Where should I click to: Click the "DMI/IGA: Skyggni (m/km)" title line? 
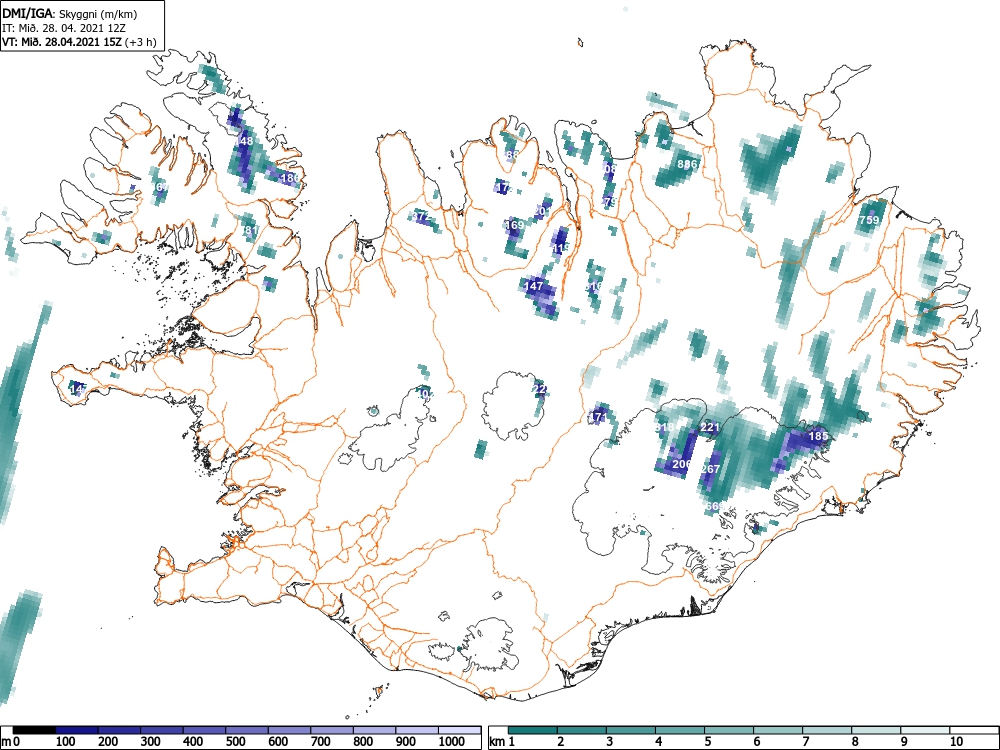pyautogui.click(x=70, y=13)
